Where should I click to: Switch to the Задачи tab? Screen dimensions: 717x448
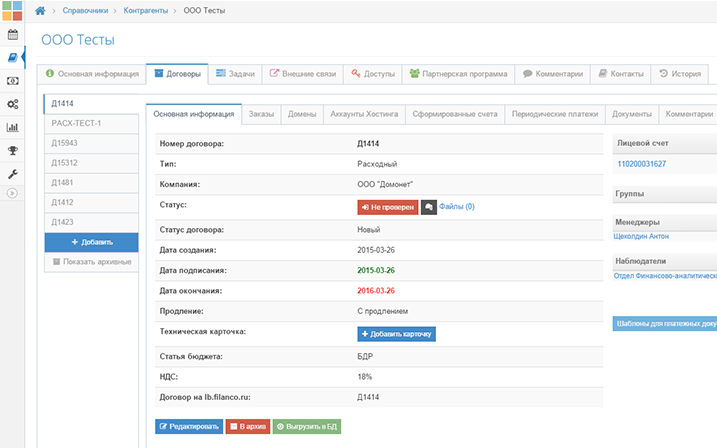[x=235, y=74]
